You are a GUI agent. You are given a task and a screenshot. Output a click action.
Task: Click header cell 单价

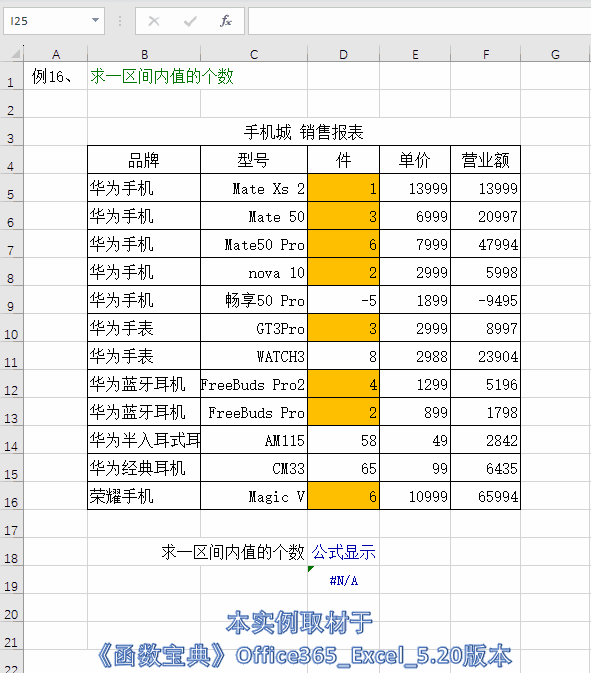415,160
